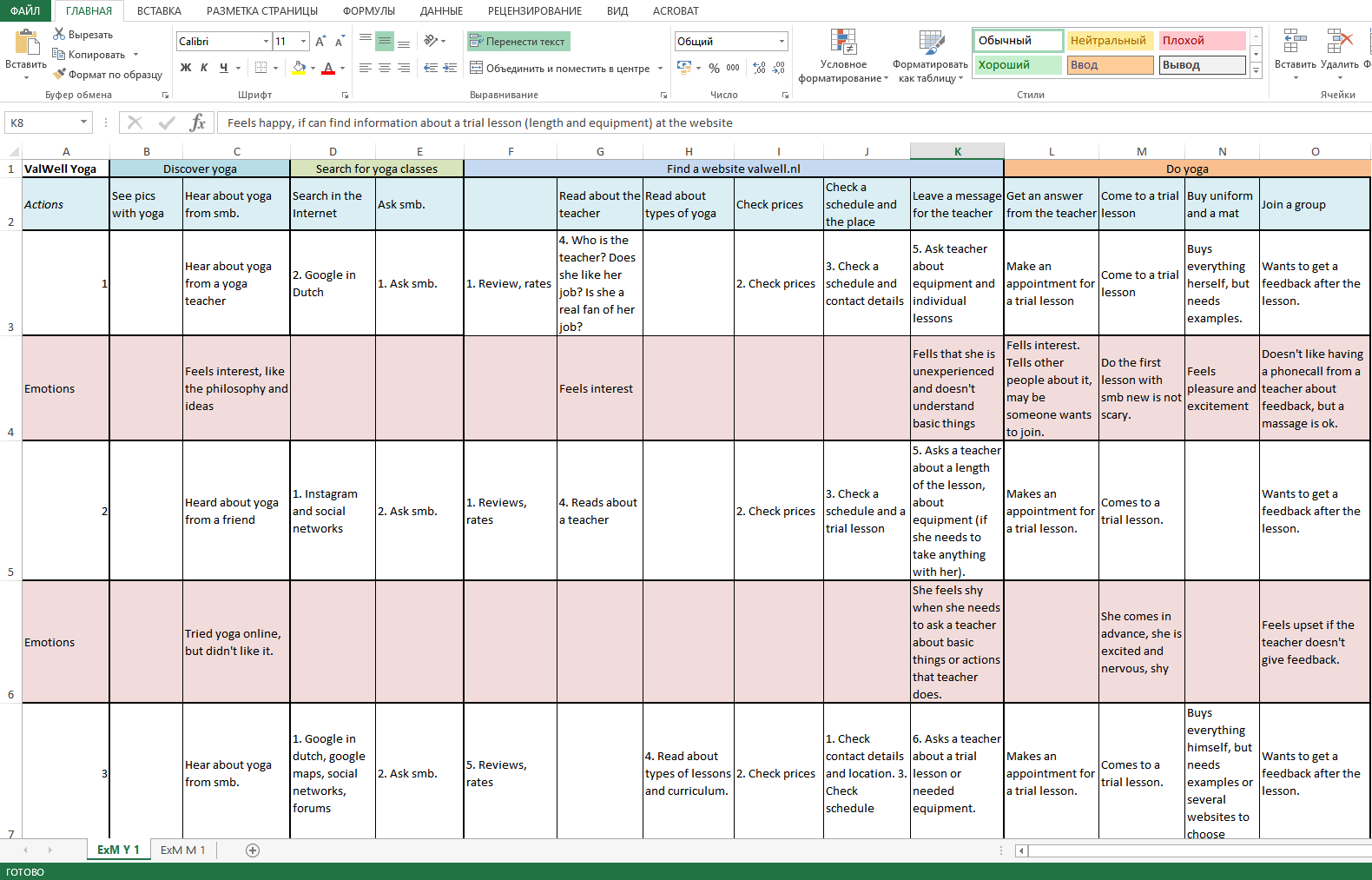The image size is (1372, 880).
Task: Open the number format Общий dropdown
Action: click(782, 41)
